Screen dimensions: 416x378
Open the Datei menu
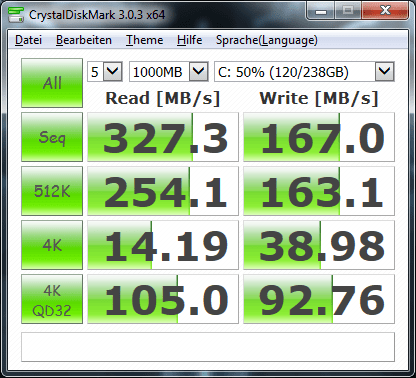tap(28, 40)
